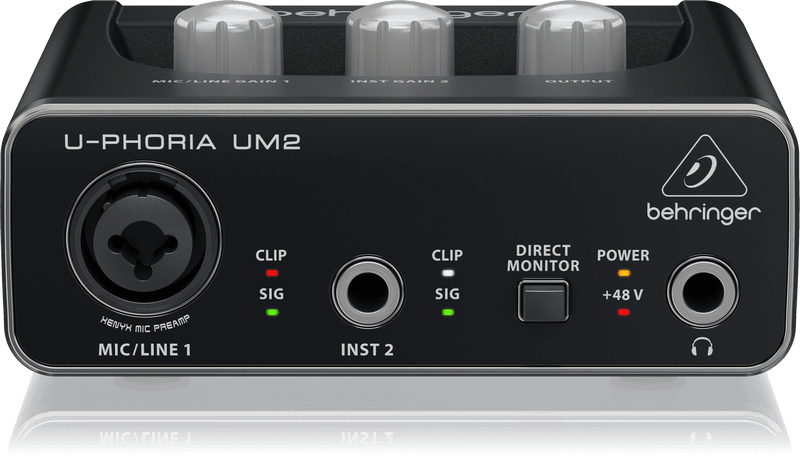Click the orange POWER LED
800x456 pixels.
(623, 273)
